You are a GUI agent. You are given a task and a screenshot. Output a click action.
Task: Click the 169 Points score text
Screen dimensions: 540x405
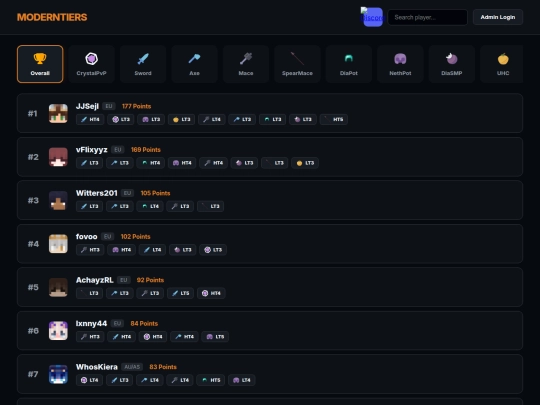pos(146,150)
